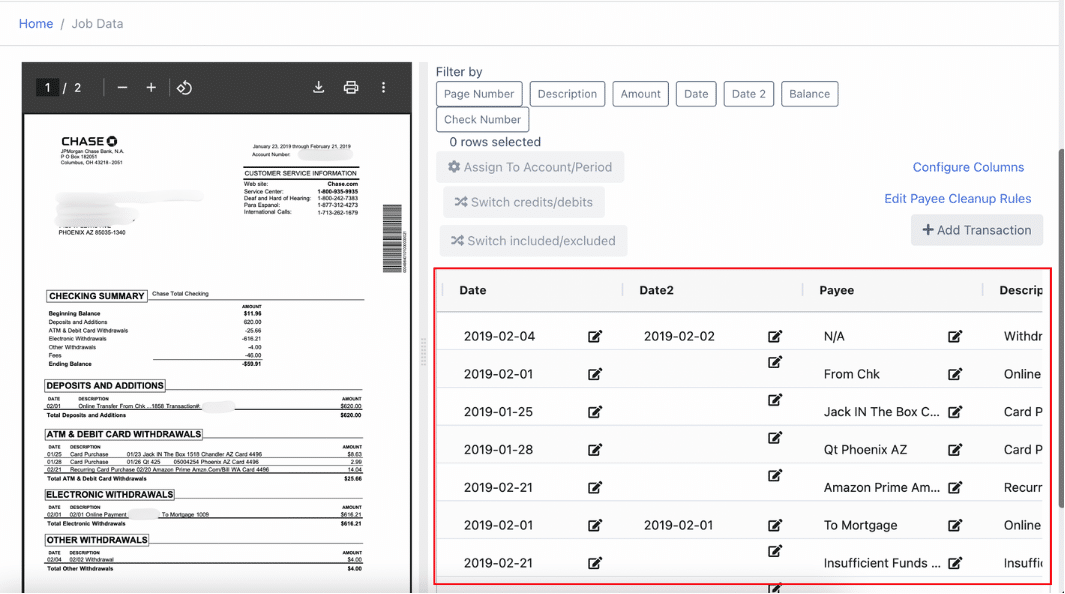Select payee text Amazon Prime Am...
This screenshot has height=594, width=1065.
click(882, 487)
